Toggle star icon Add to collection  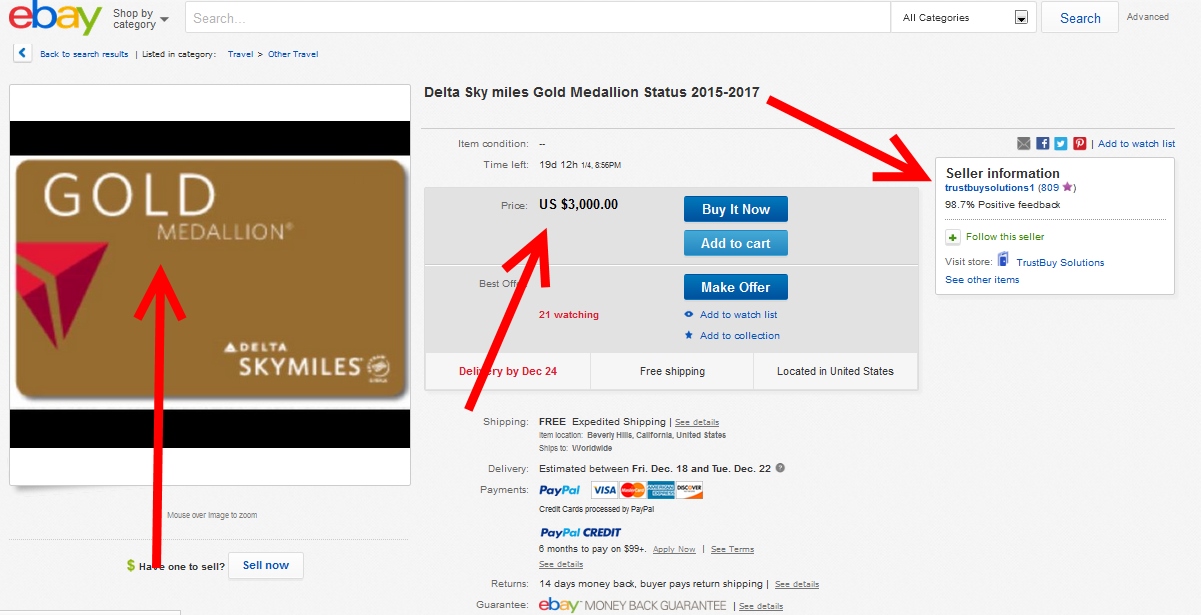click(689, 335)
